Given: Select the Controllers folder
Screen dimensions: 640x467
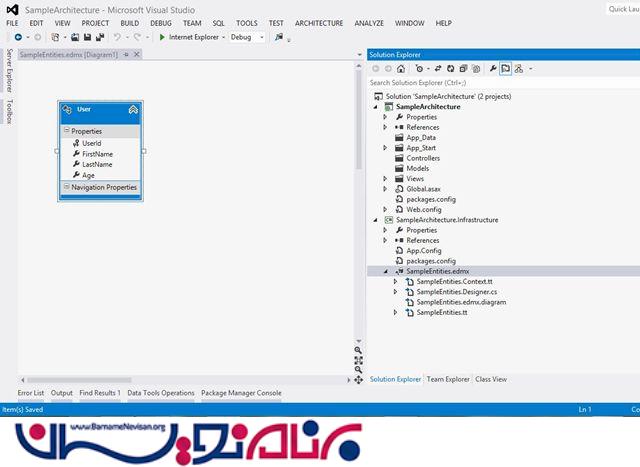Looking at the screenshot, I should coord(423,158).
